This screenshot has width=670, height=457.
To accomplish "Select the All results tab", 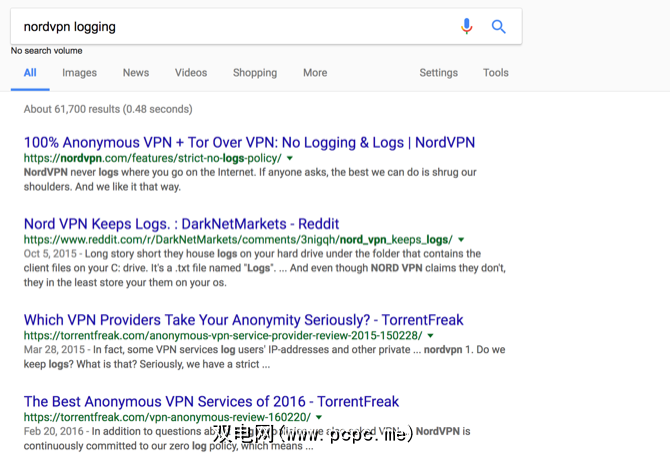I will click(30, 73).
